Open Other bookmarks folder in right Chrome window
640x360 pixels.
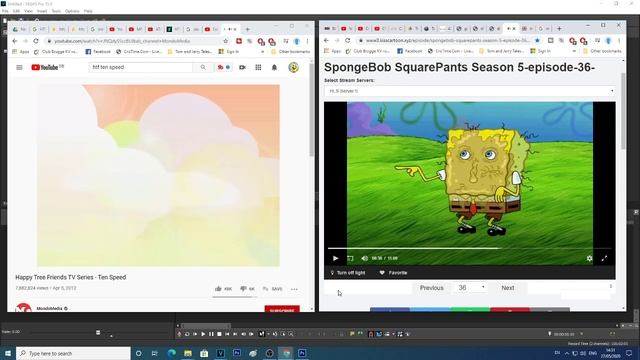click(x=602, y=51)
